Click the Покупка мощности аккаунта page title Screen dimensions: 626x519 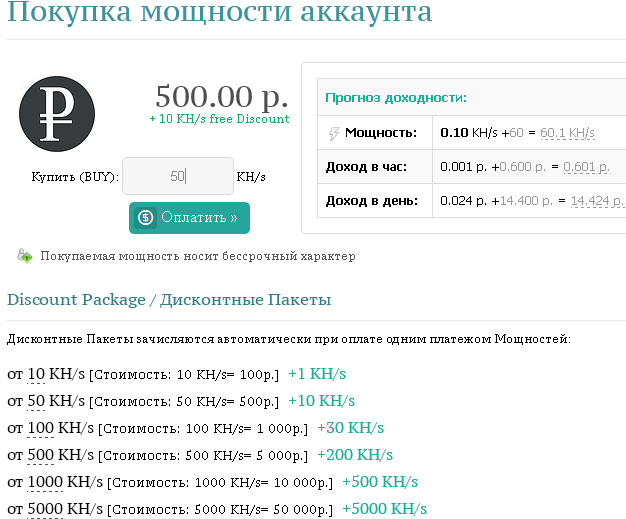(220, 12)
